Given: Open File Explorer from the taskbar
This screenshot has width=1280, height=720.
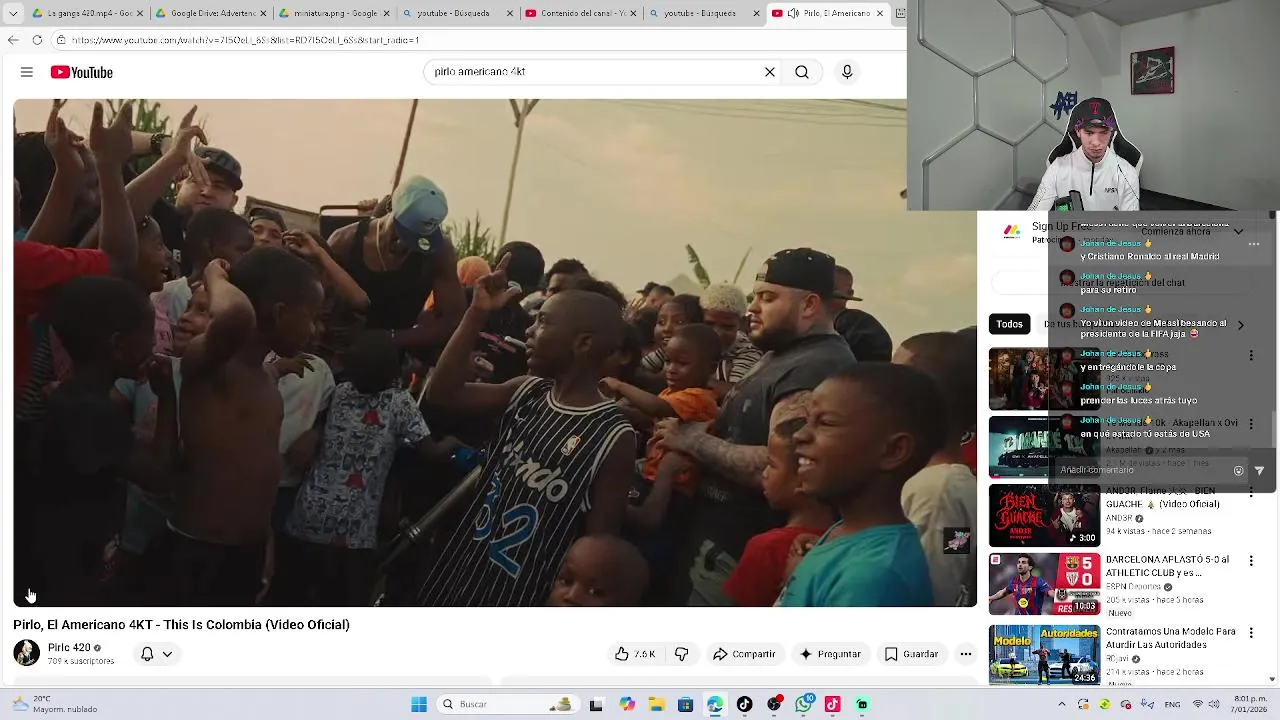Looking at the screenshot, I should tap(656, 704).
